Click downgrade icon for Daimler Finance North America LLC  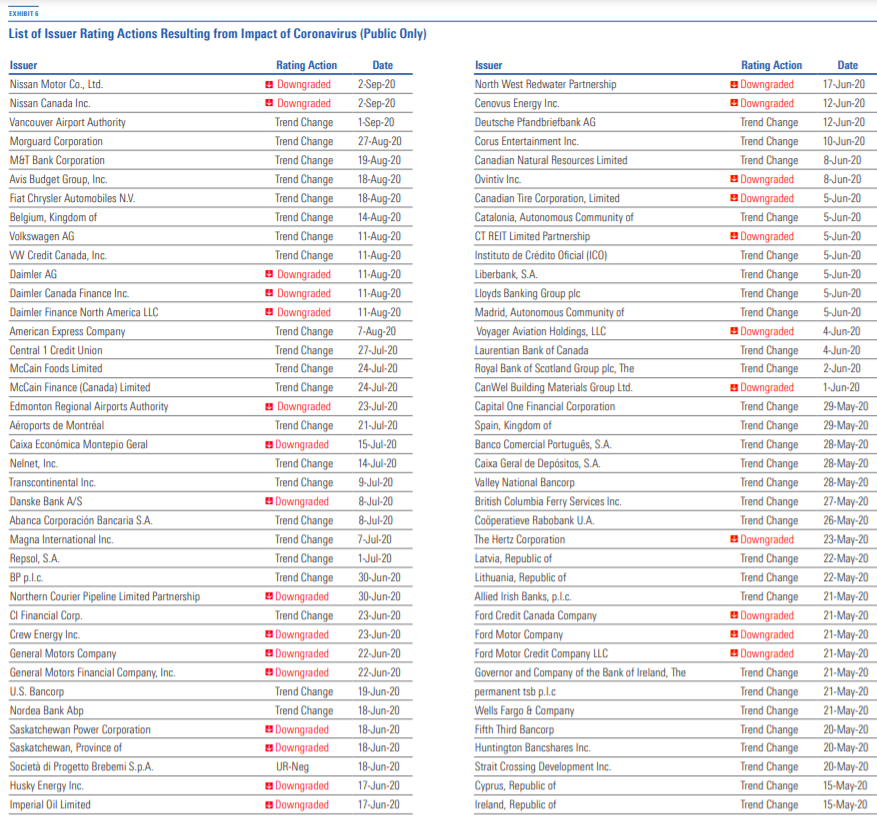click(269, 312)
